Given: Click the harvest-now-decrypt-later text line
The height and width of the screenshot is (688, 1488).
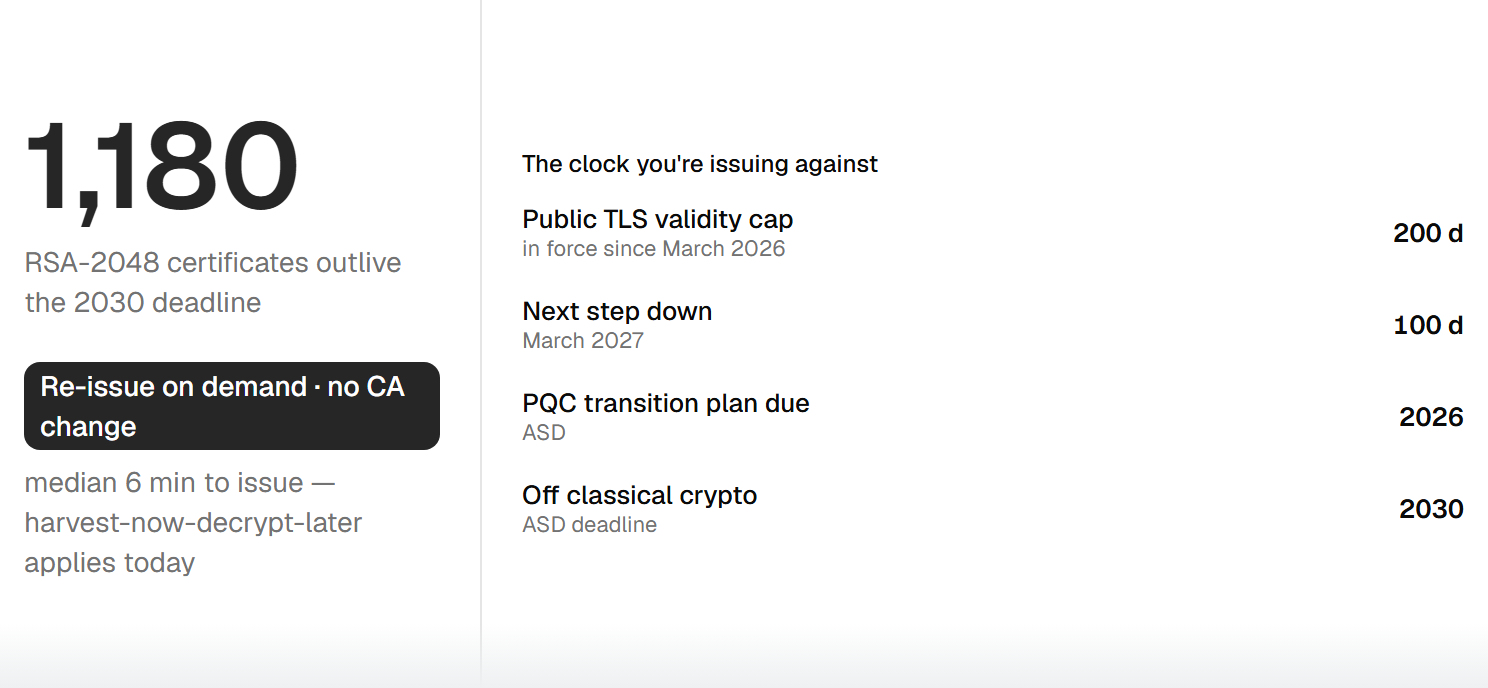Looking at the screenshot, I should (193, 523).
